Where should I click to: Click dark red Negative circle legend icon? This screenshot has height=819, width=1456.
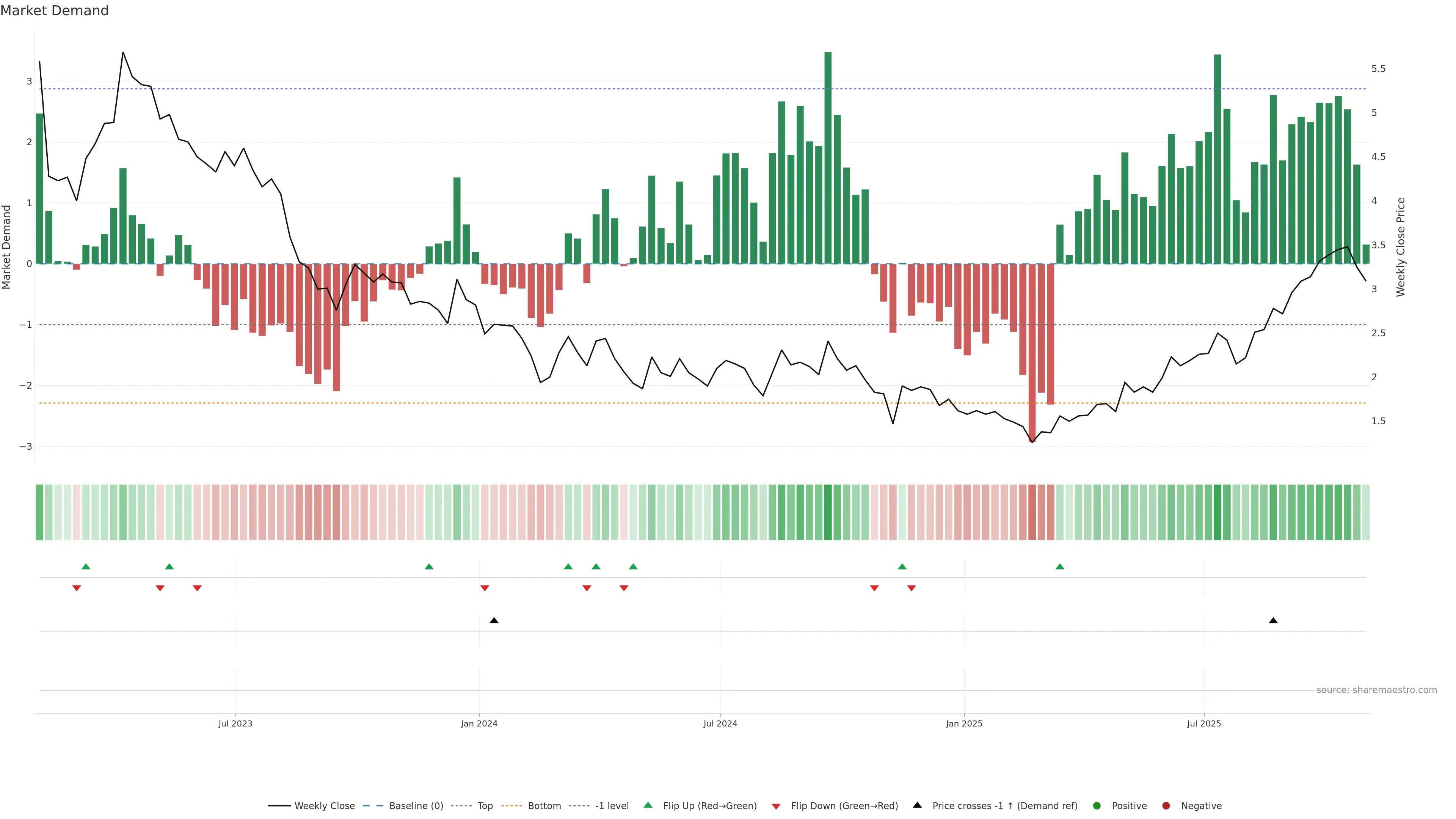1166,805
